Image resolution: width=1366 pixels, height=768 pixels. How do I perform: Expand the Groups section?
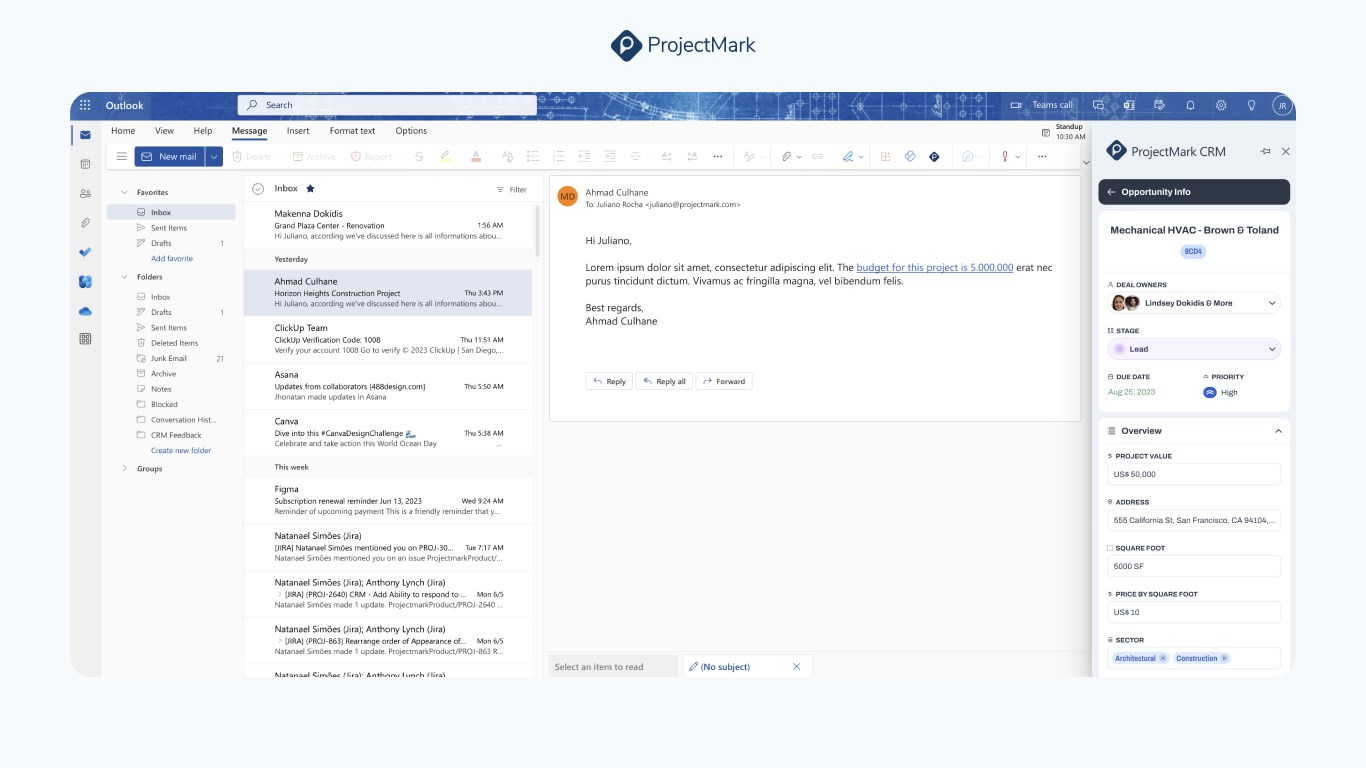[125, 468]
